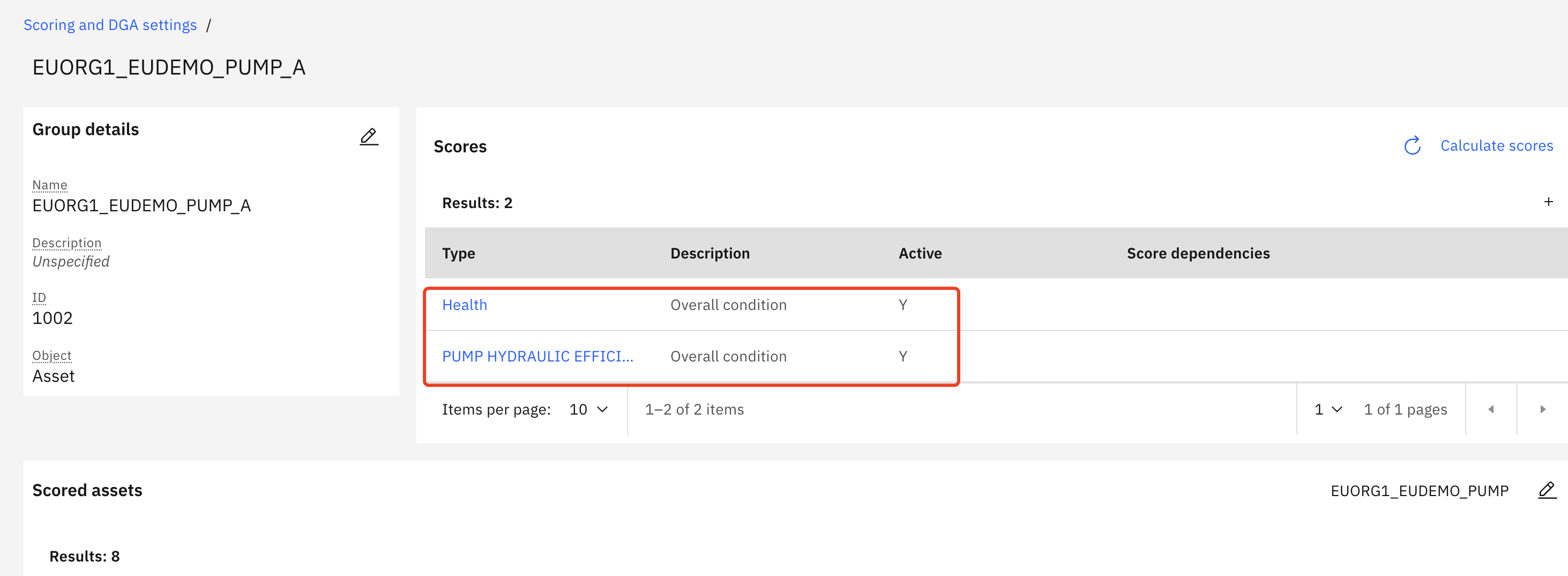Viewport: 1568px width, 576px height.
Task: Click the Name field label
Action: coord(50,185)
